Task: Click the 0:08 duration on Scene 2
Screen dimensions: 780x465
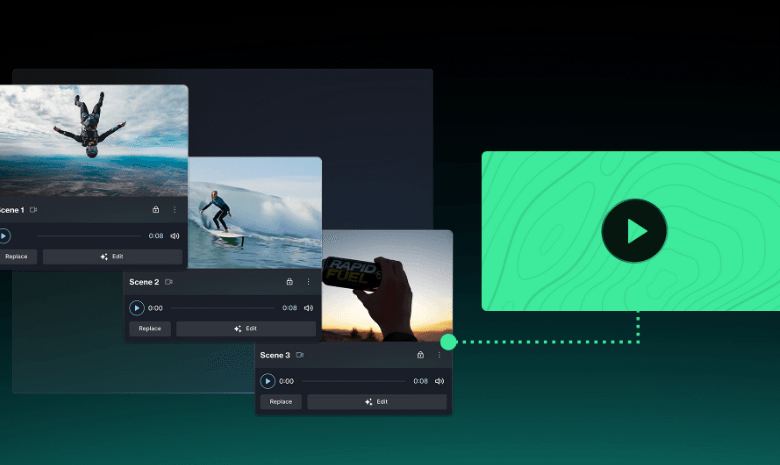Action: pos(290,308)
